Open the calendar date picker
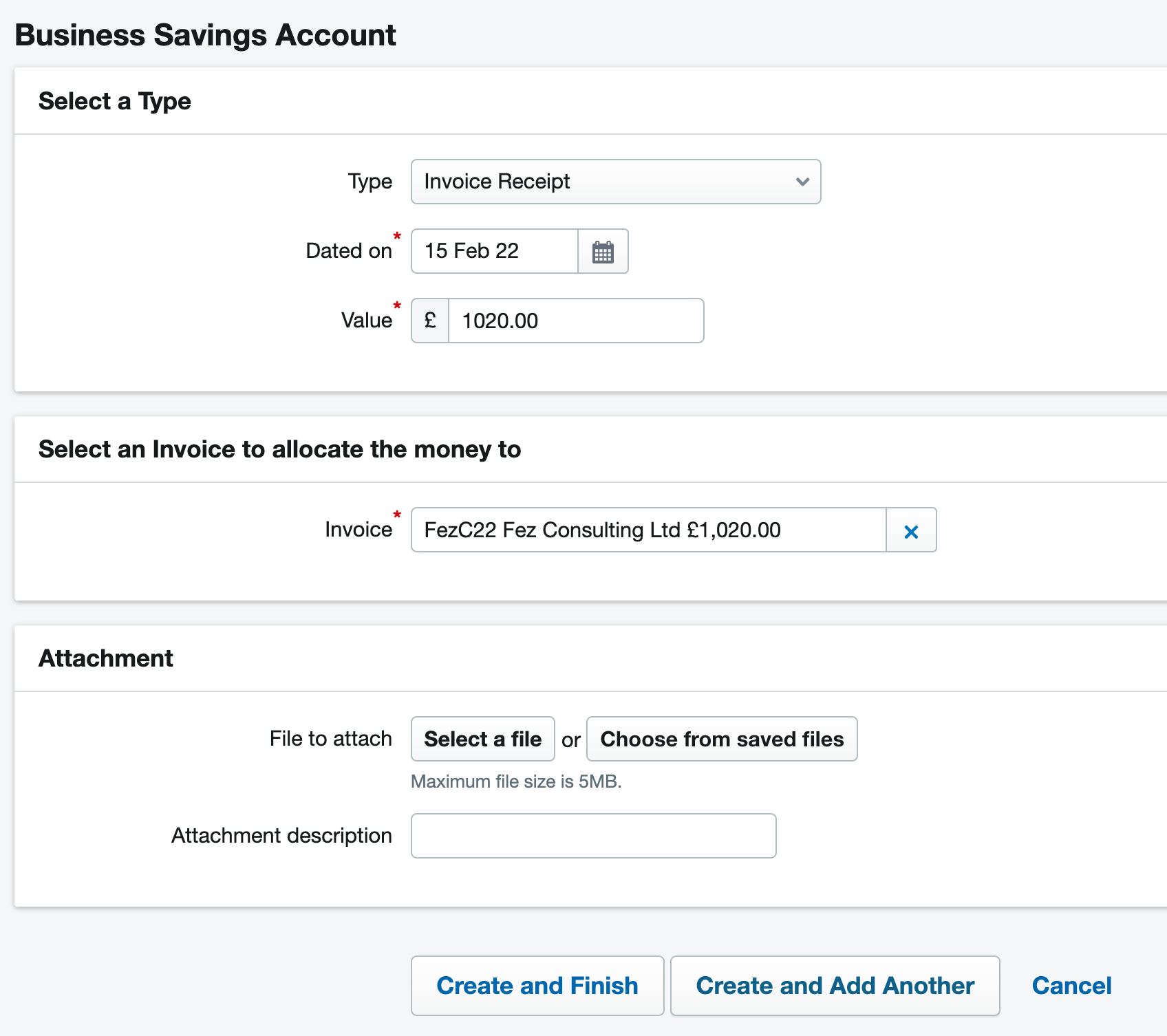This screenshot has width=1167, height=1036. [602, 251]
